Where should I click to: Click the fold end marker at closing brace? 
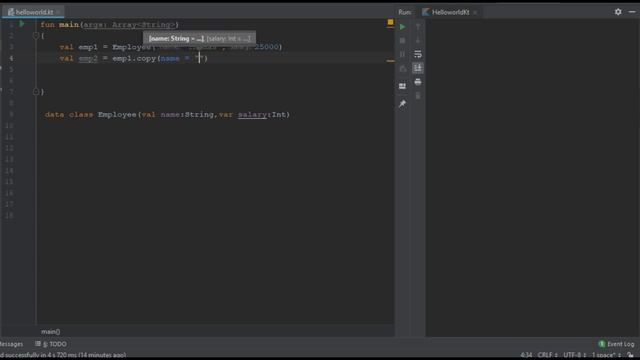[x=36, y=92]
